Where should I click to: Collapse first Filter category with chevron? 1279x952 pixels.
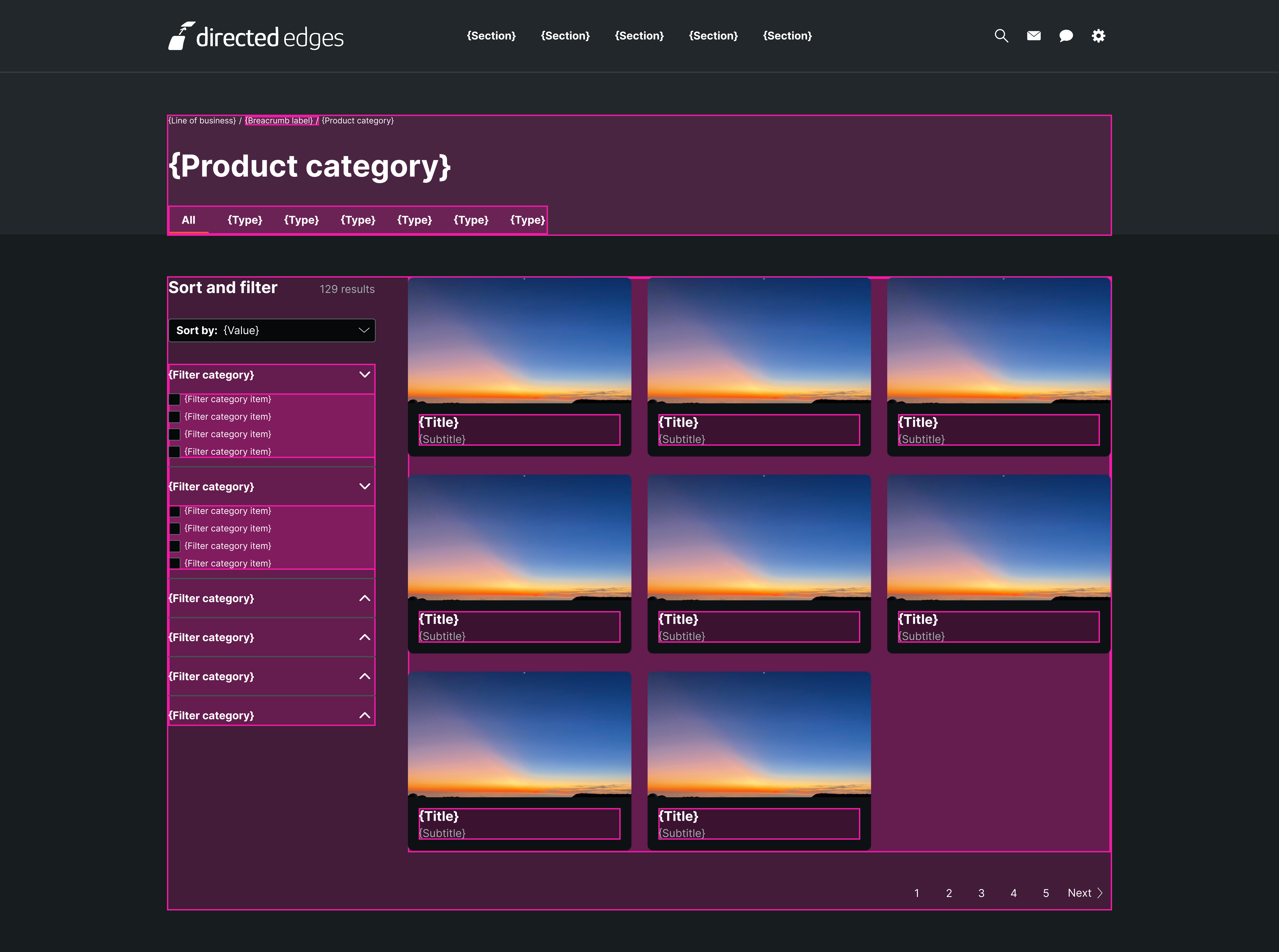click(x=365, y=375)
